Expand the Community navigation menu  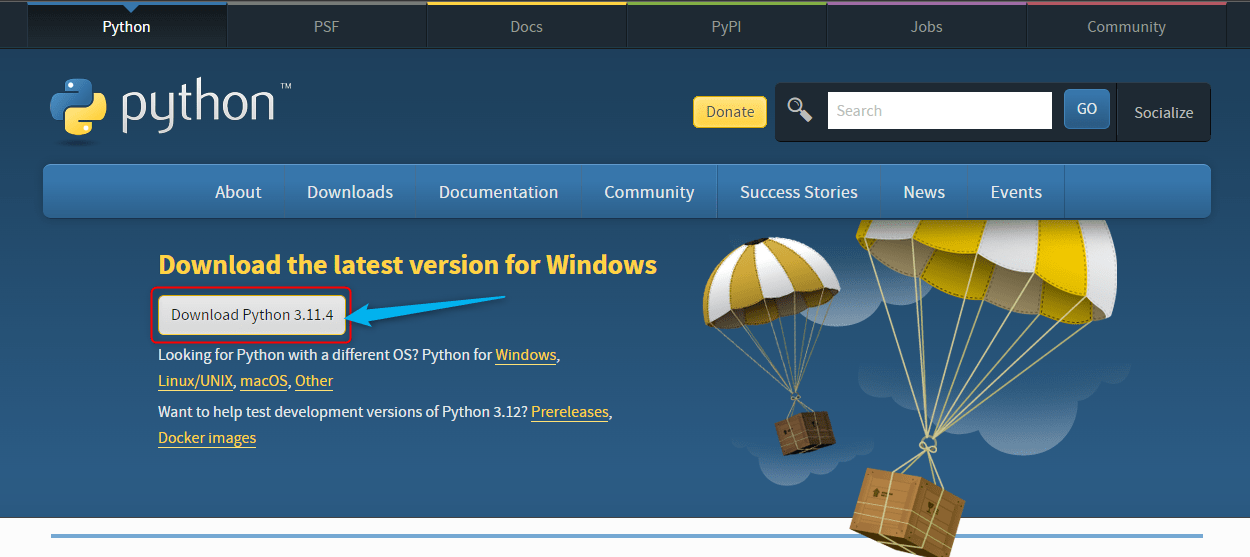[x=649, y=192]
